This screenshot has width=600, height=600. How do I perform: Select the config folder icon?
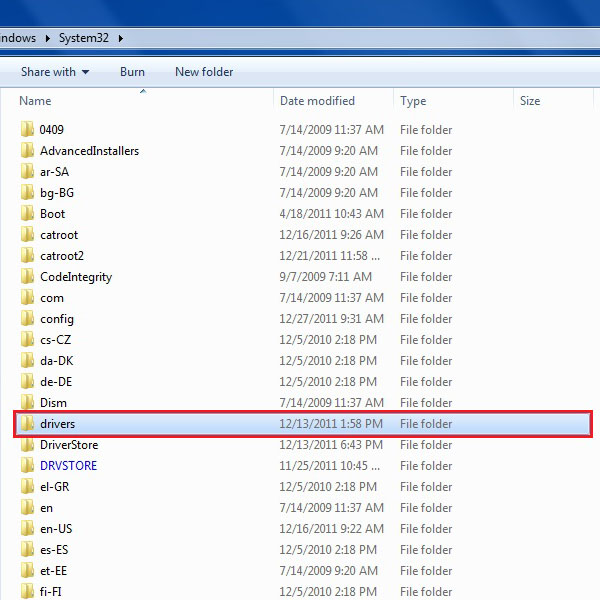(27, 319)
